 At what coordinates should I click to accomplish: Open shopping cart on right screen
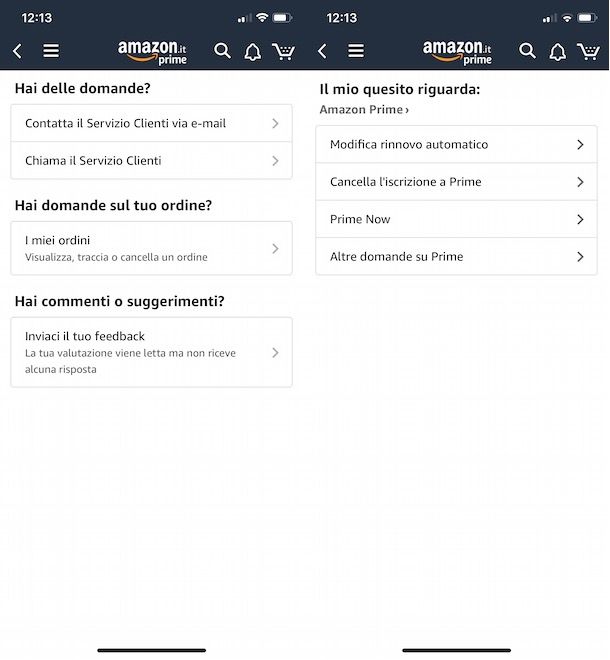[x=589, y=51]
